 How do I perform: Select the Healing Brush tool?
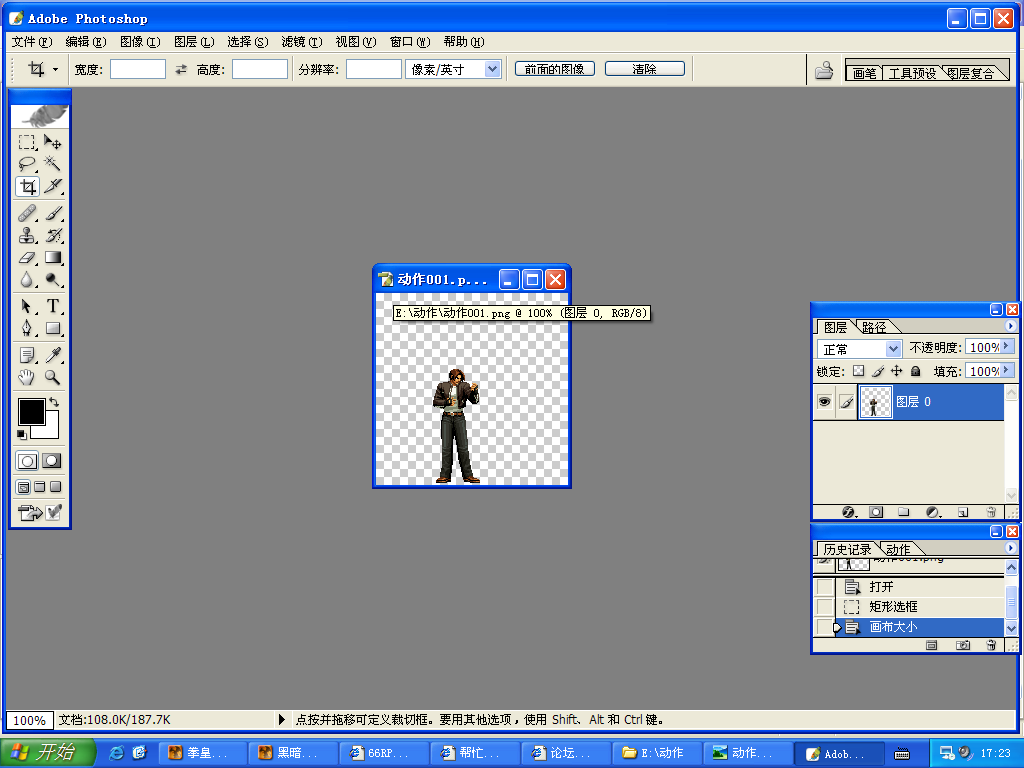tap(27, 213)
